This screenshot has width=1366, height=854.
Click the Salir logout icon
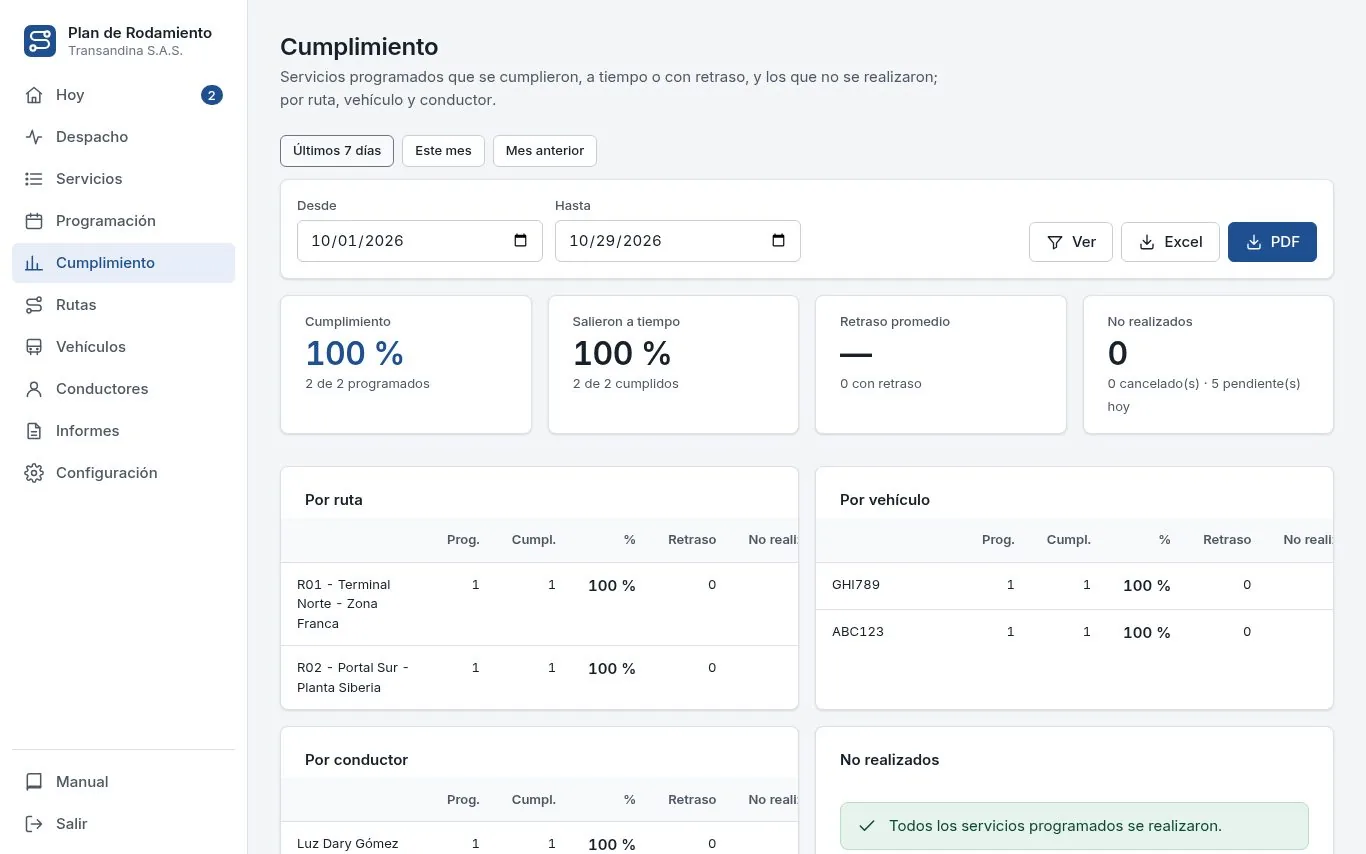[34, 824]
